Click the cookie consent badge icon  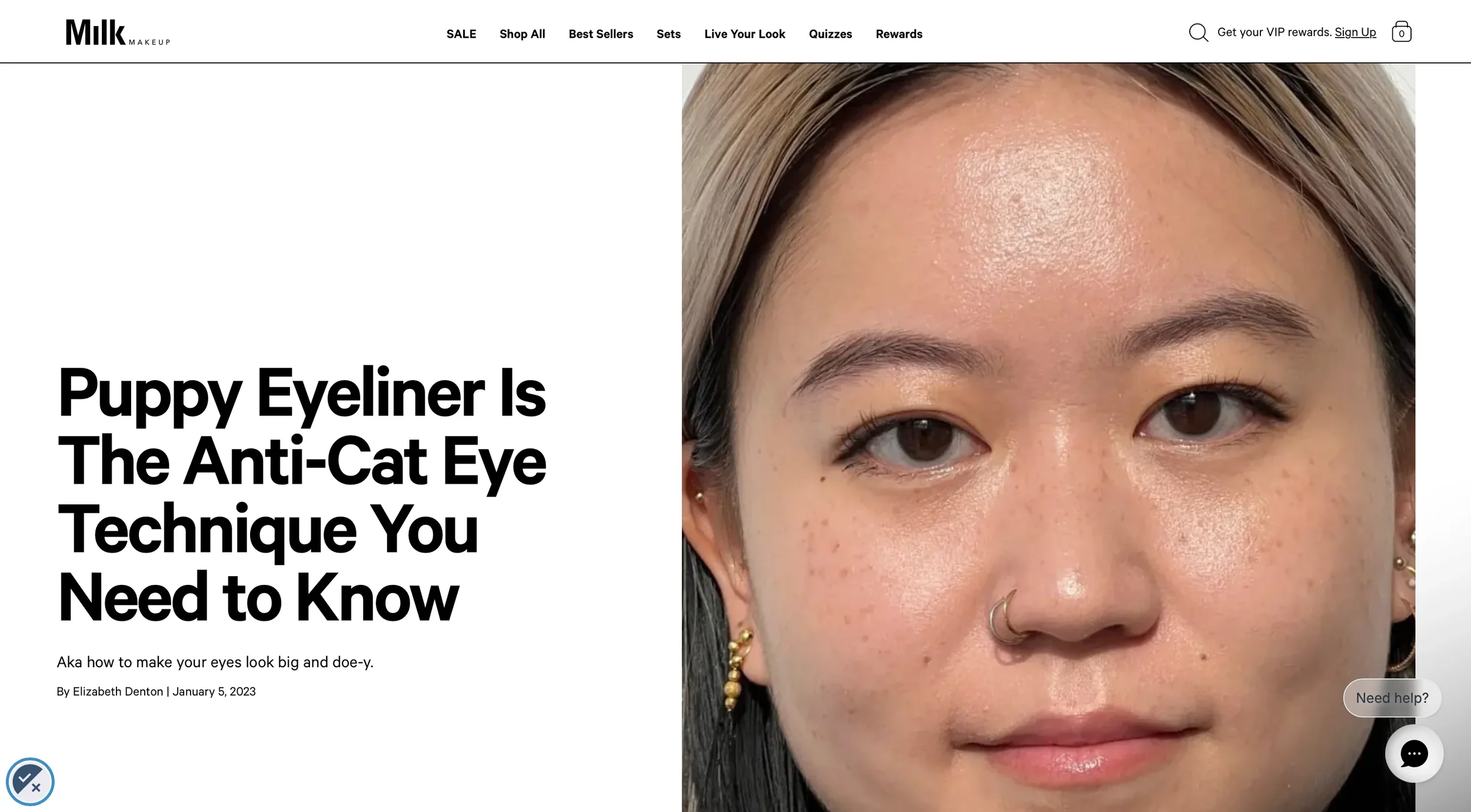point(30,781)
